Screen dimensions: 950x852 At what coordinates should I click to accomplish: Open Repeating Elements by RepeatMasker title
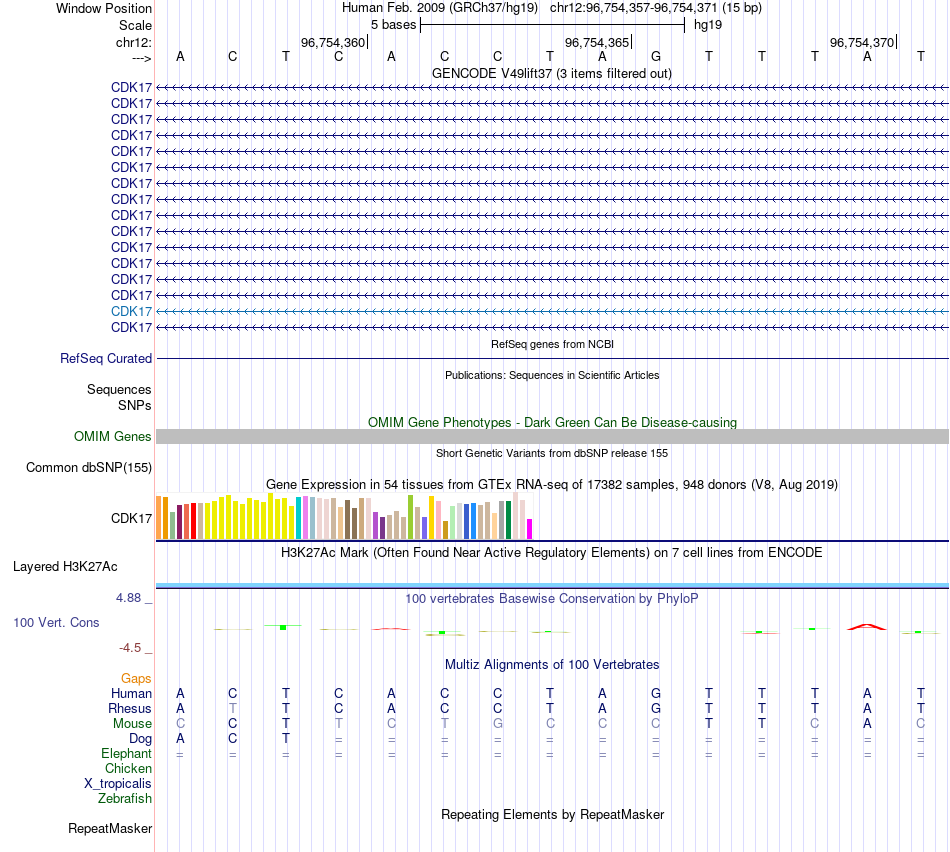tap(552, 815)
